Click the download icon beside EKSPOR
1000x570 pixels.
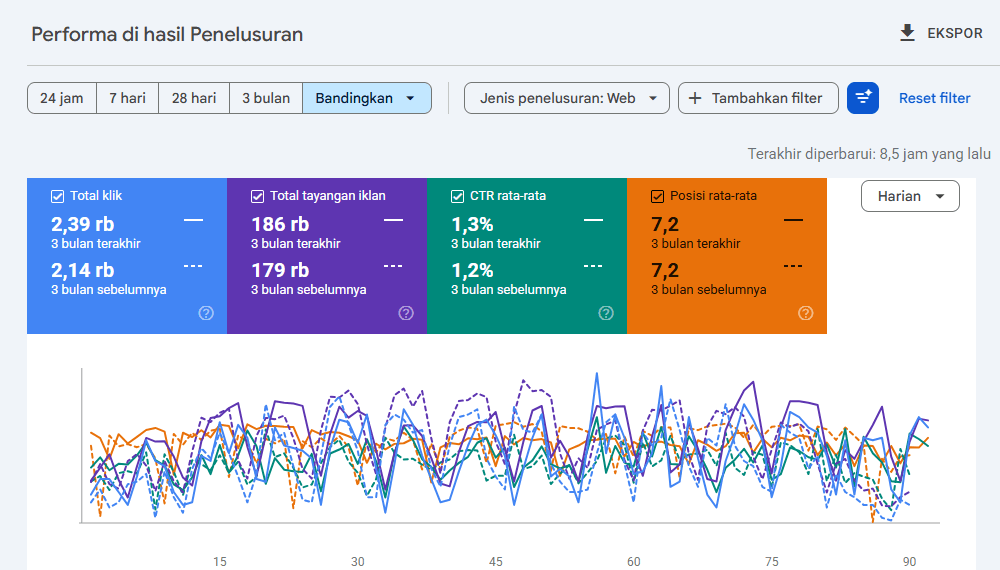coord(907,33)
